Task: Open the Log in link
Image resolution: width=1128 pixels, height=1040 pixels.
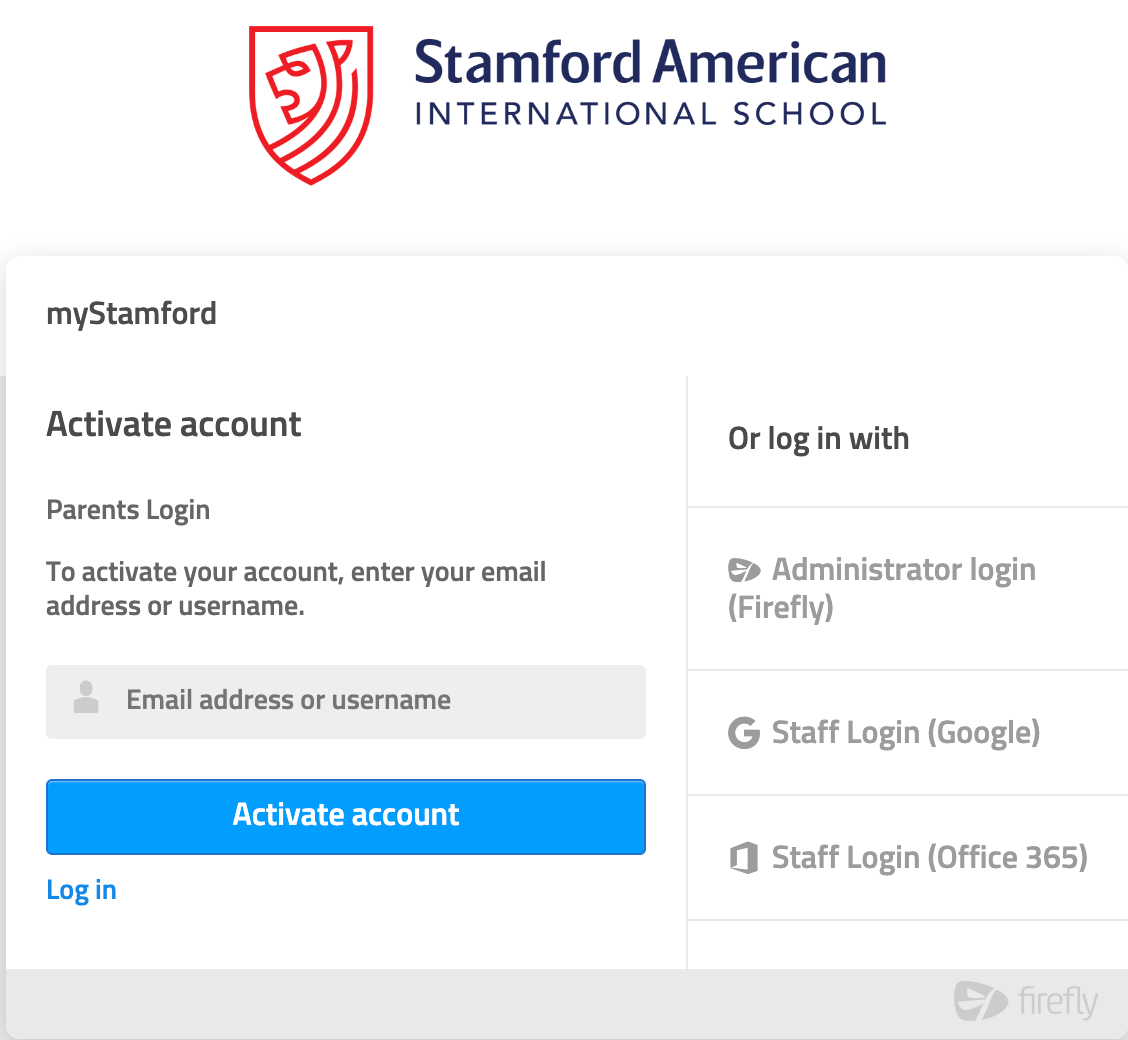Action: (x=81, y=890)
